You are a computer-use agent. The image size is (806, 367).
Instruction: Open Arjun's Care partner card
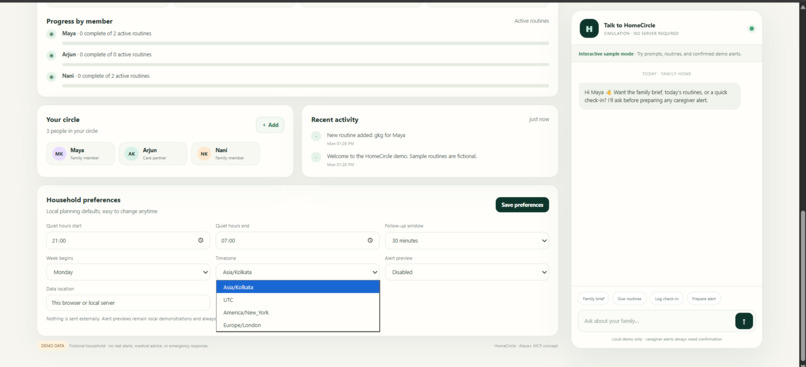(x=153, y=154)
